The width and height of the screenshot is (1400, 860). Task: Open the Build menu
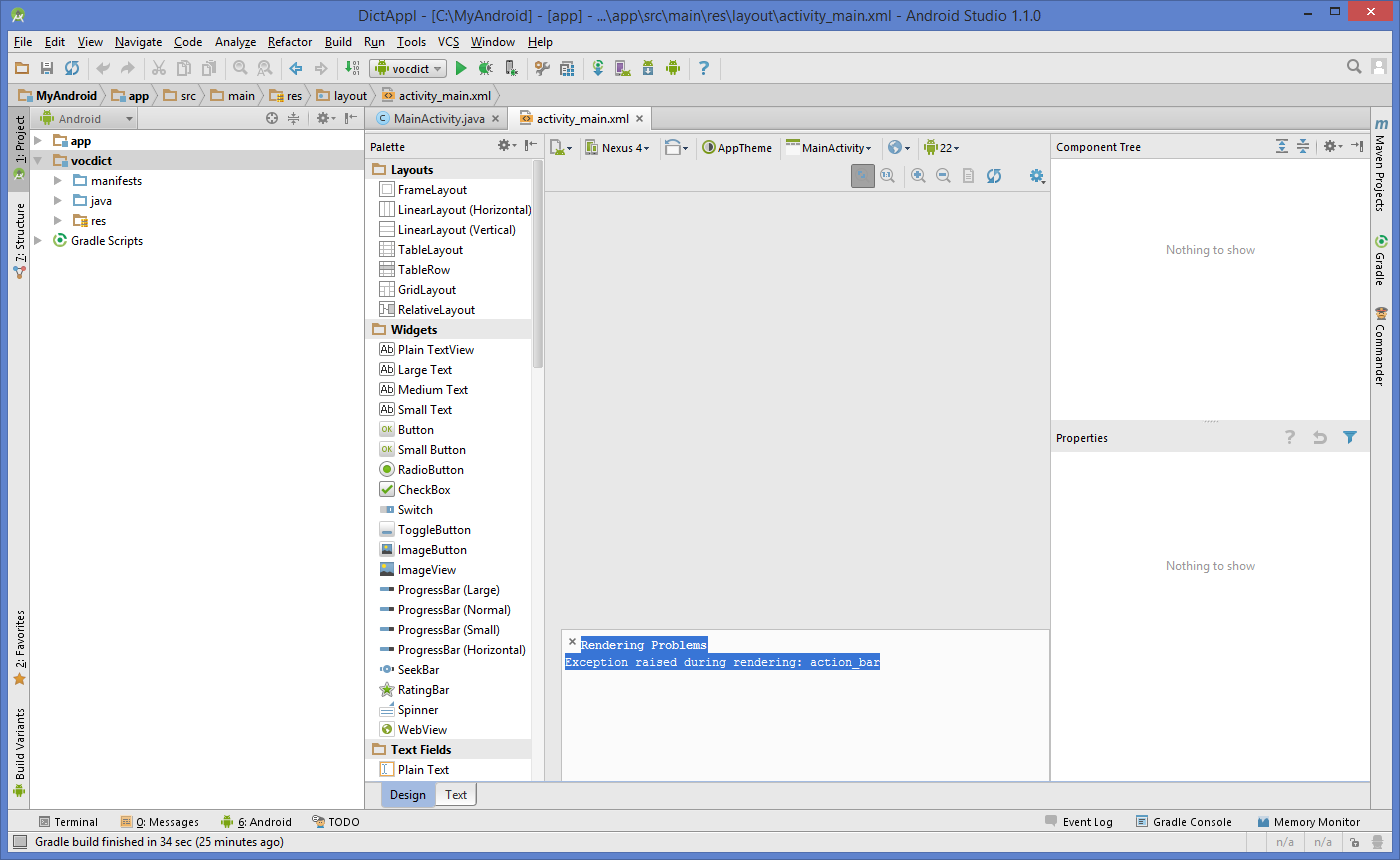pyautogui.click(x=338, y=42)
